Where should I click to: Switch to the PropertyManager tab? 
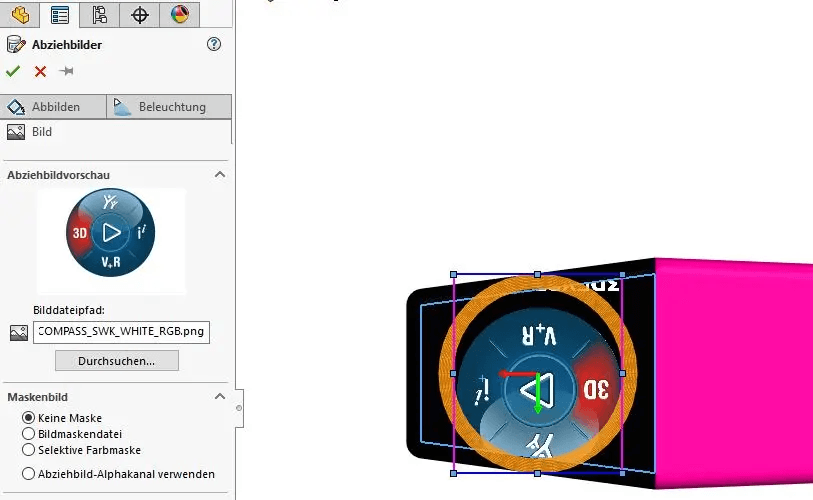(x=60, y=14)
